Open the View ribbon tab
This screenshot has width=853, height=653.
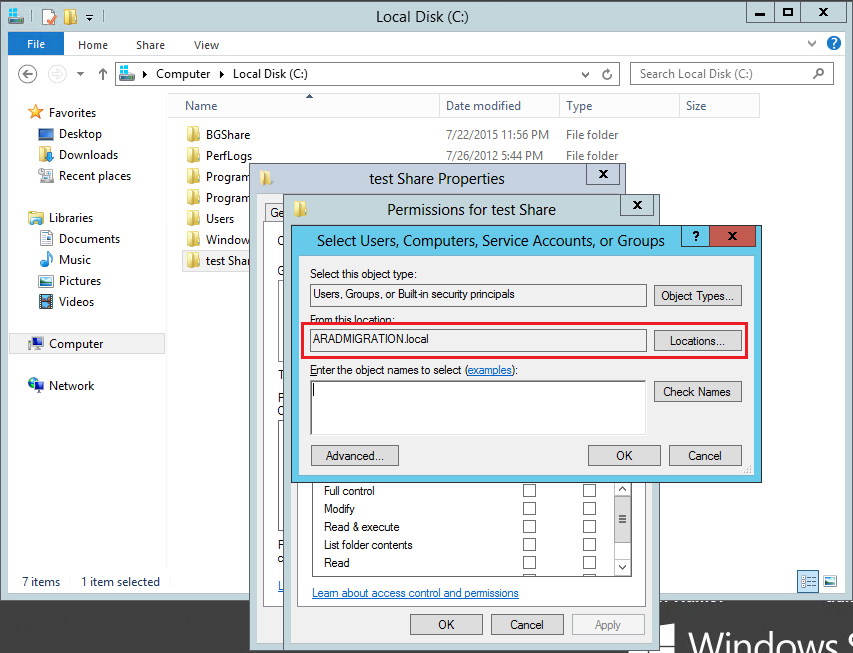click(x=206, y=45)
